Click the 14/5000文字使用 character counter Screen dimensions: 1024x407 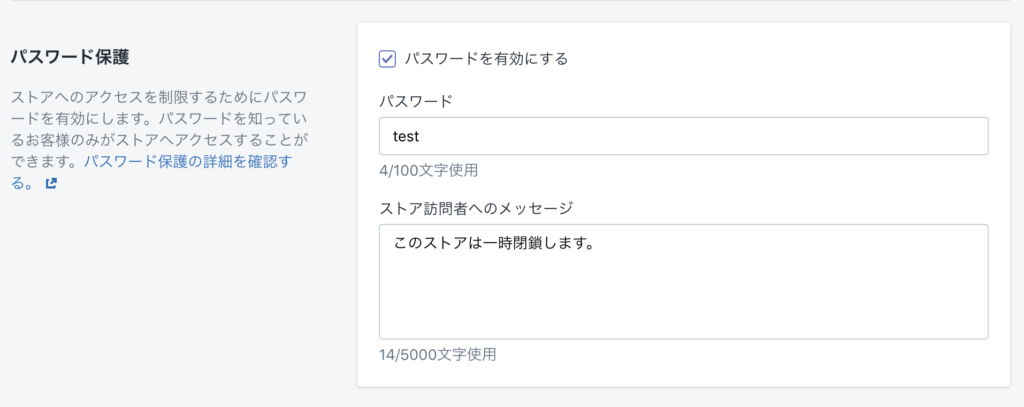[x=438, y=355]
